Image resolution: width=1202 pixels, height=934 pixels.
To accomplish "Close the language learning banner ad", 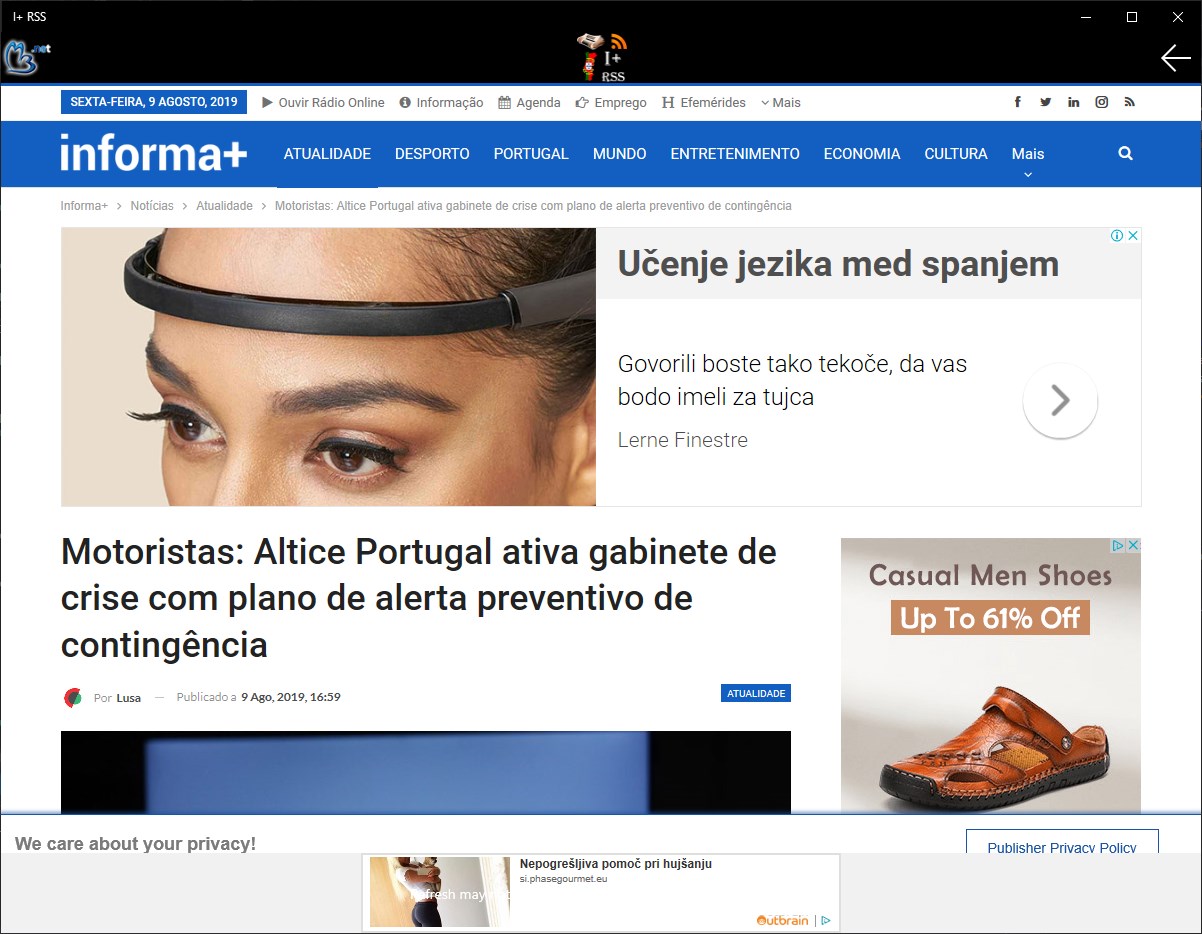I will (1134, 236).
